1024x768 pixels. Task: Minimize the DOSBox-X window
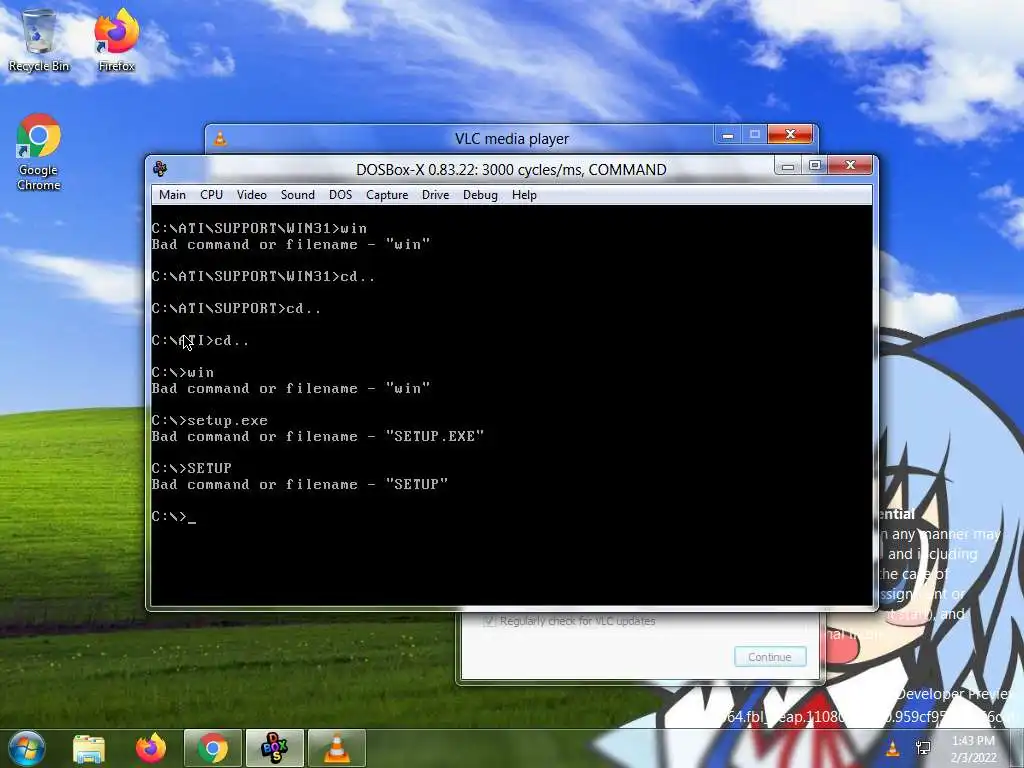(788, 167)
